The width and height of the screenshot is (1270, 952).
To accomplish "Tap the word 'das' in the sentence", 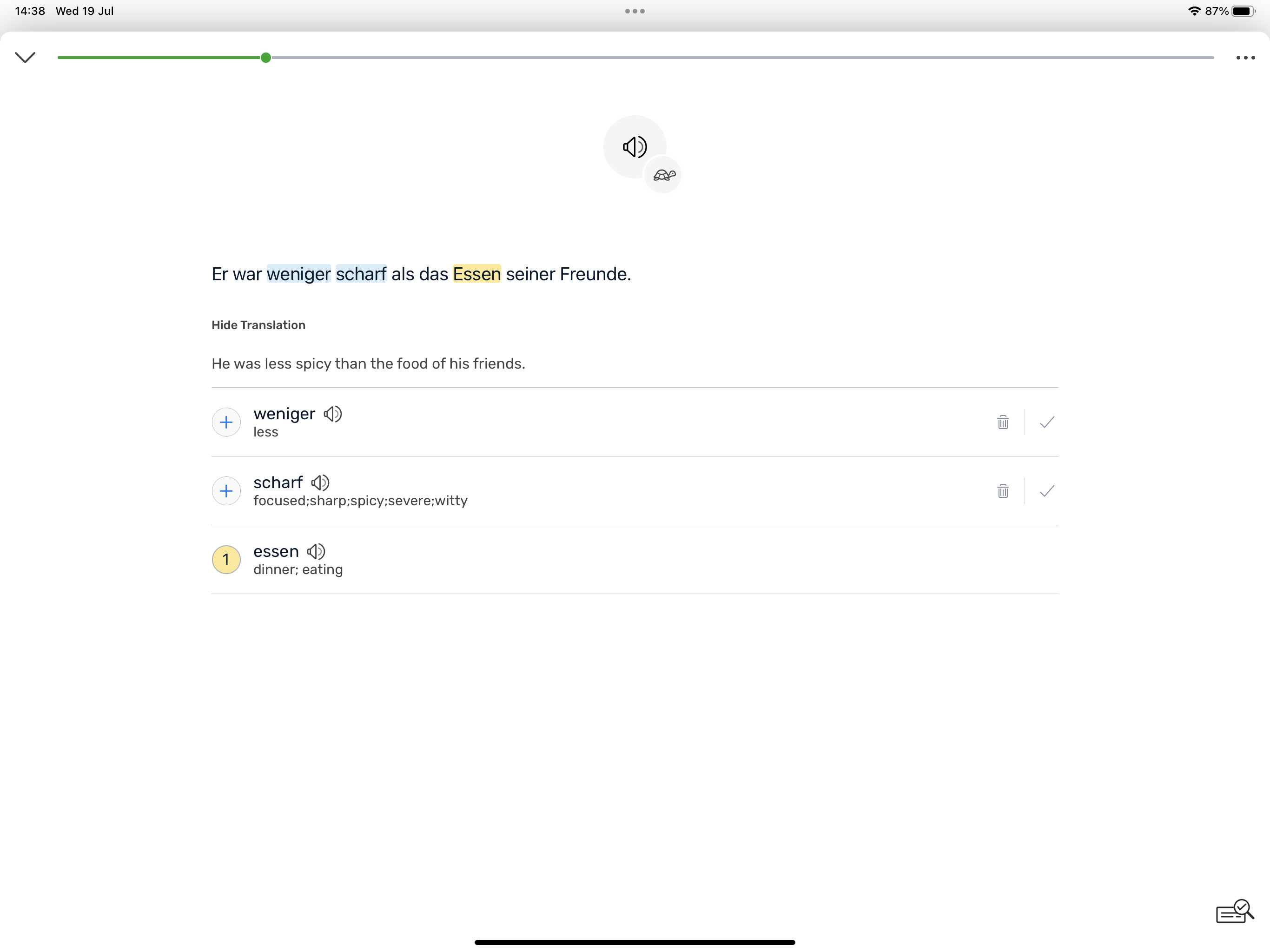I will [x=433, y=274].
